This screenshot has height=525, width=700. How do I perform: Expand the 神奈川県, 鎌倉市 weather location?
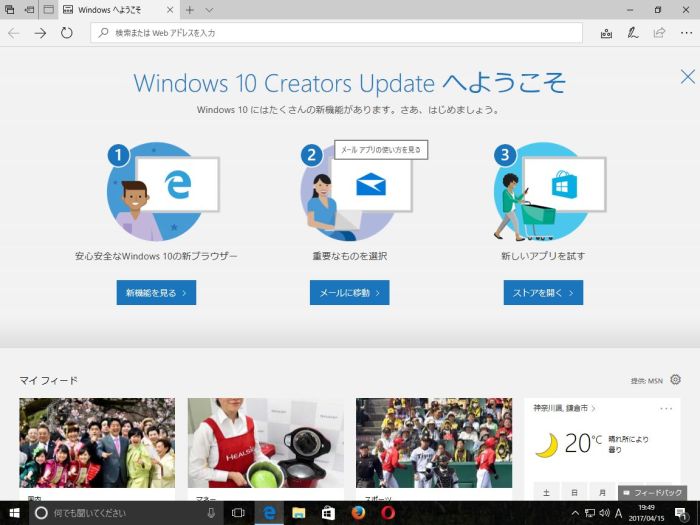(x=565, y=408)
